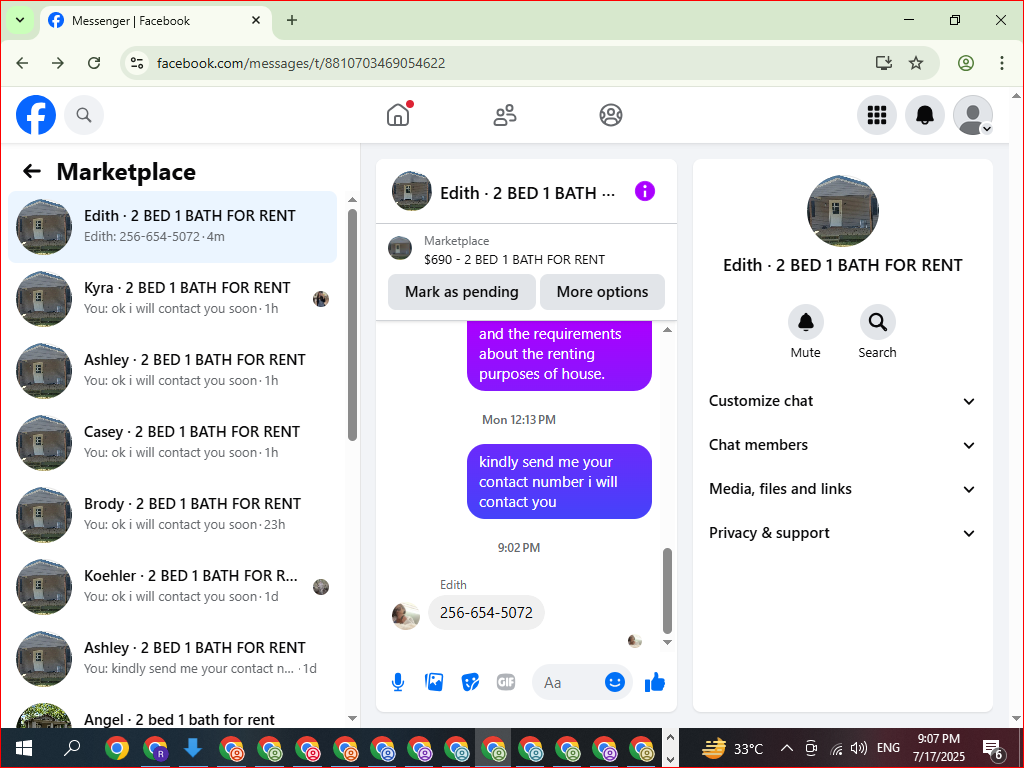Image resolution: width=1024 pixels, height=768 pixels.
Task: Switch to the Messenger | Facebook tab
Action: pos(156,21)
